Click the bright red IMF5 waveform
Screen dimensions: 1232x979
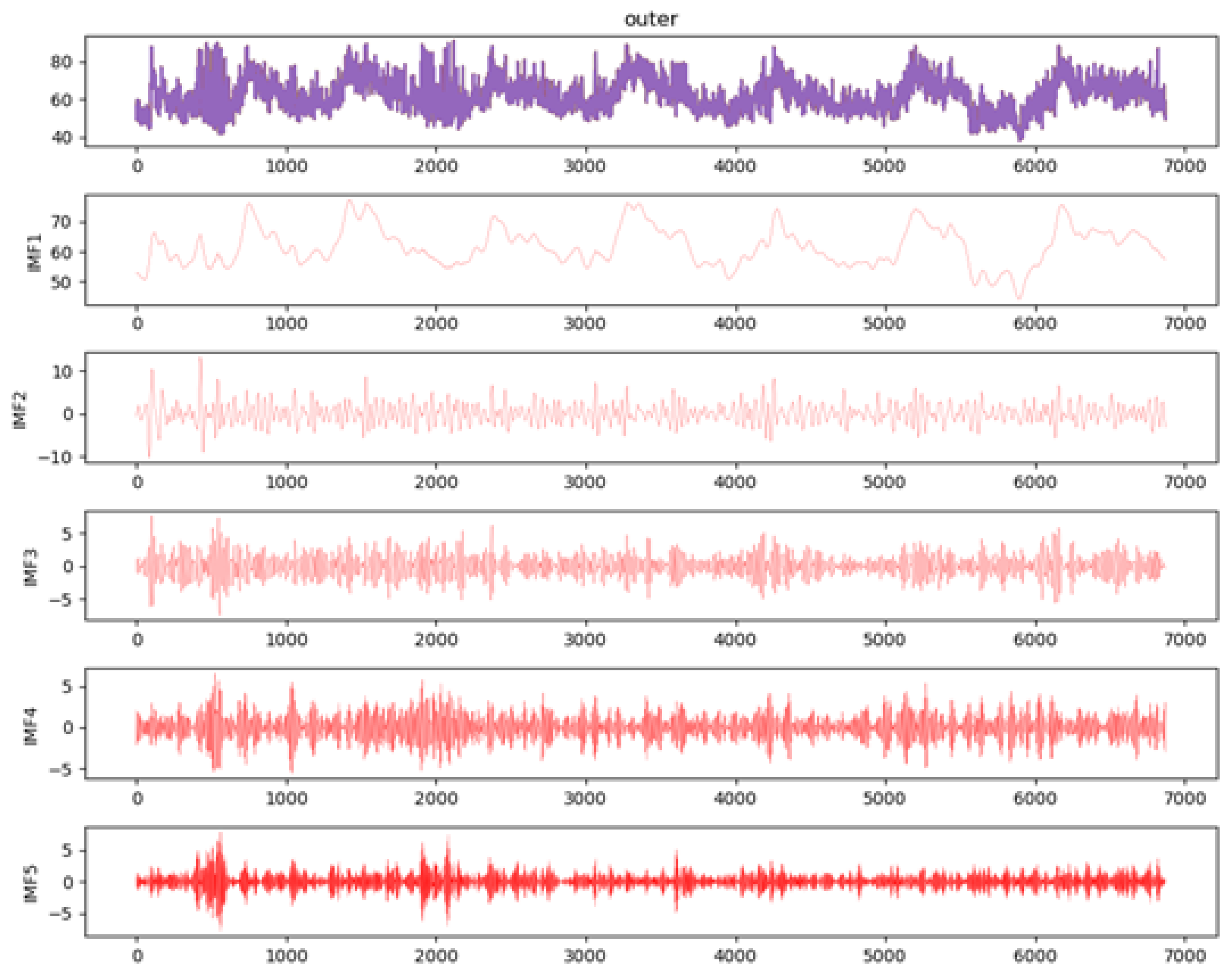651,882
